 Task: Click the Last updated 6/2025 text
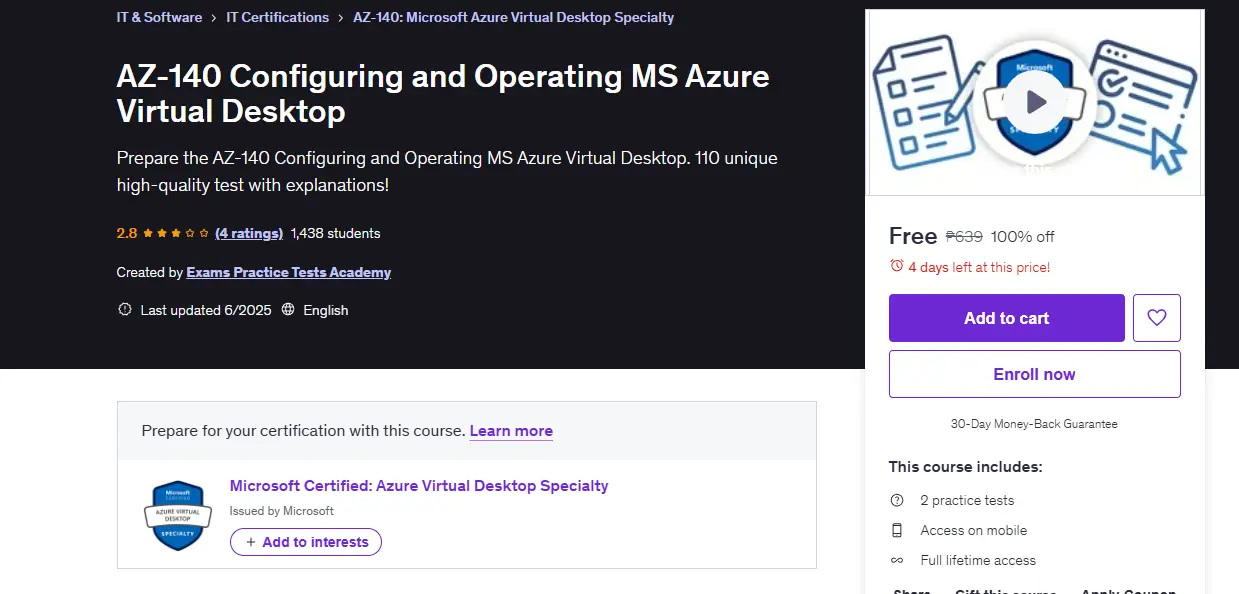tap(206, 310)
